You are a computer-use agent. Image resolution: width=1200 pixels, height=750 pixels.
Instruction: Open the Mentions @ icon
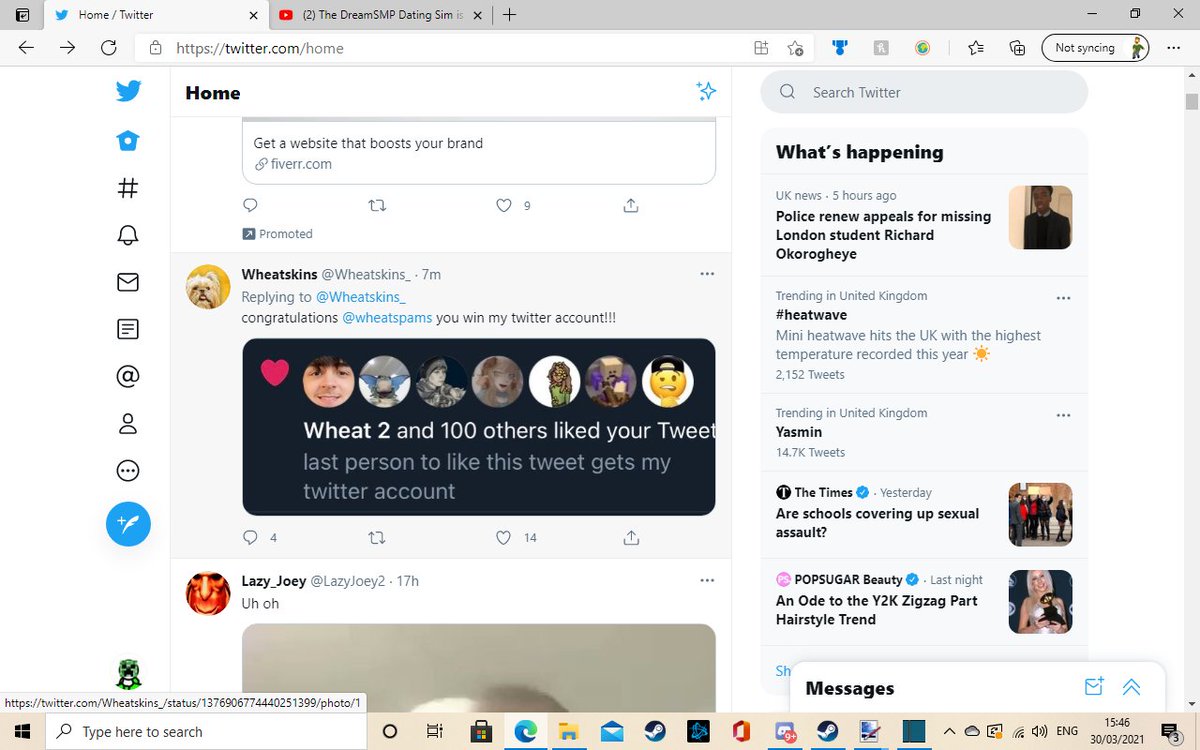(x=128, y=376)
